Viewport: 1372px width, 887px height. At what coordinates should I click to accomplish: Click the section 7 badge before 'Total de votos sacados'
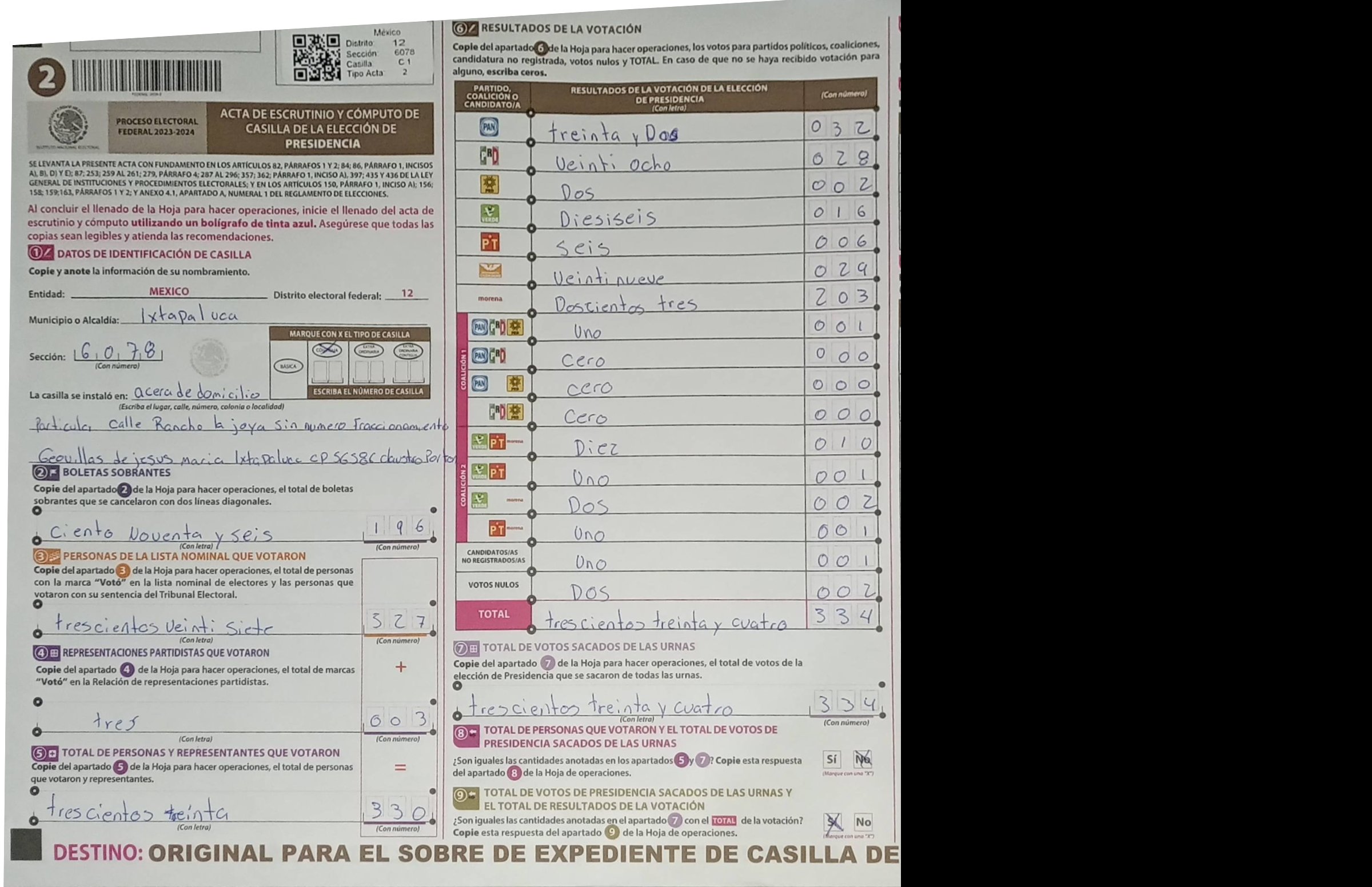(x=467, y=648)
